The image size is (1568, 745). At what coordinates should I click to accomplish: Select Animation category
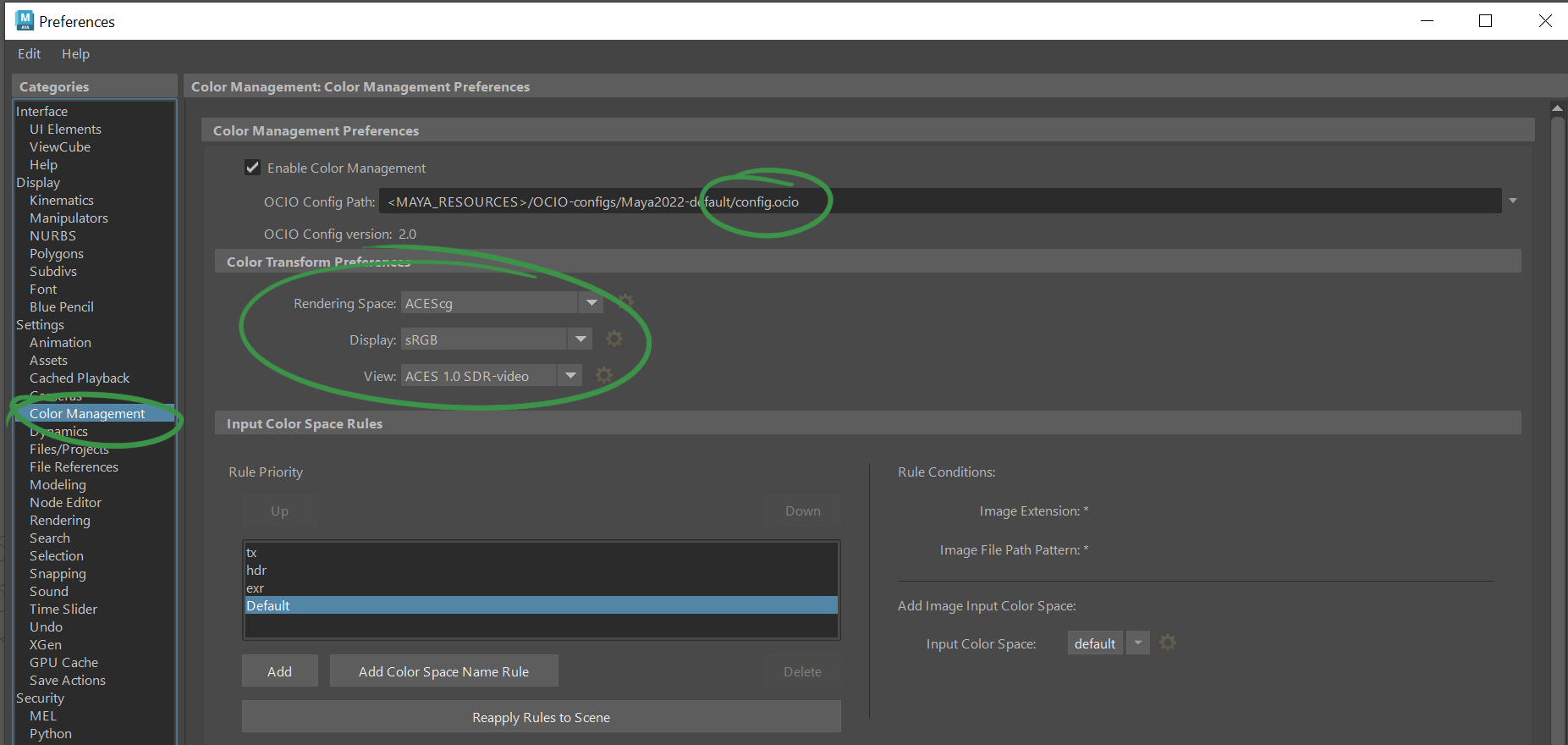coord(60,342)
